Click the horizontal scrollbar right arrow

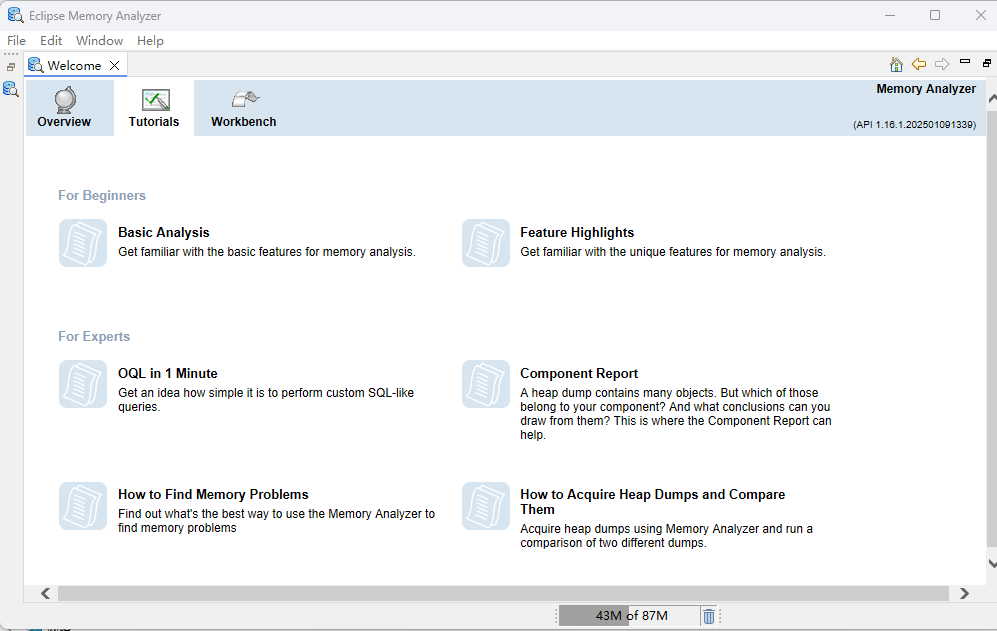(x=964, y=593)
